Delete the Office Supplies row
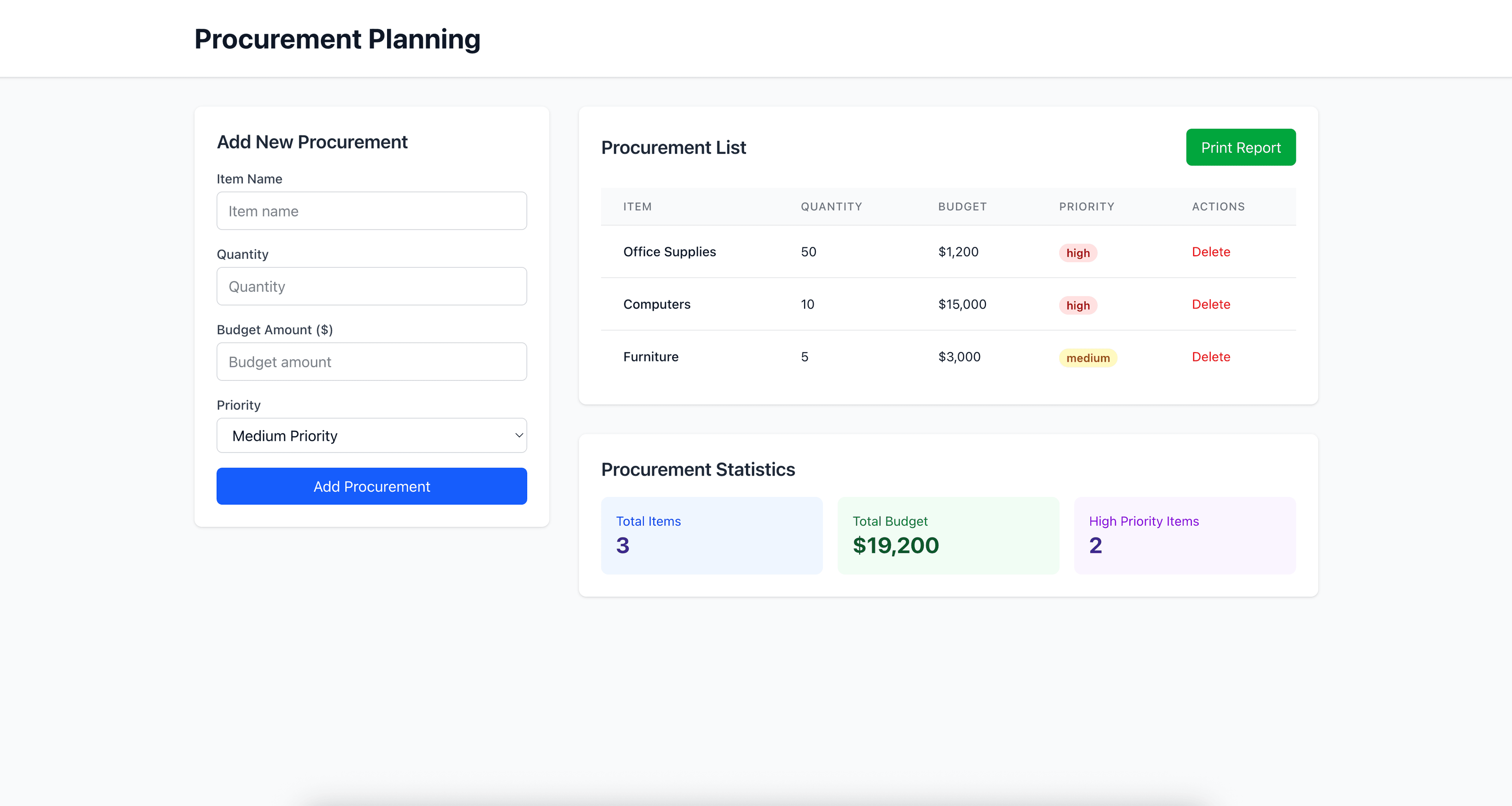This screenshot has width=1512, height=806. 1210,252
